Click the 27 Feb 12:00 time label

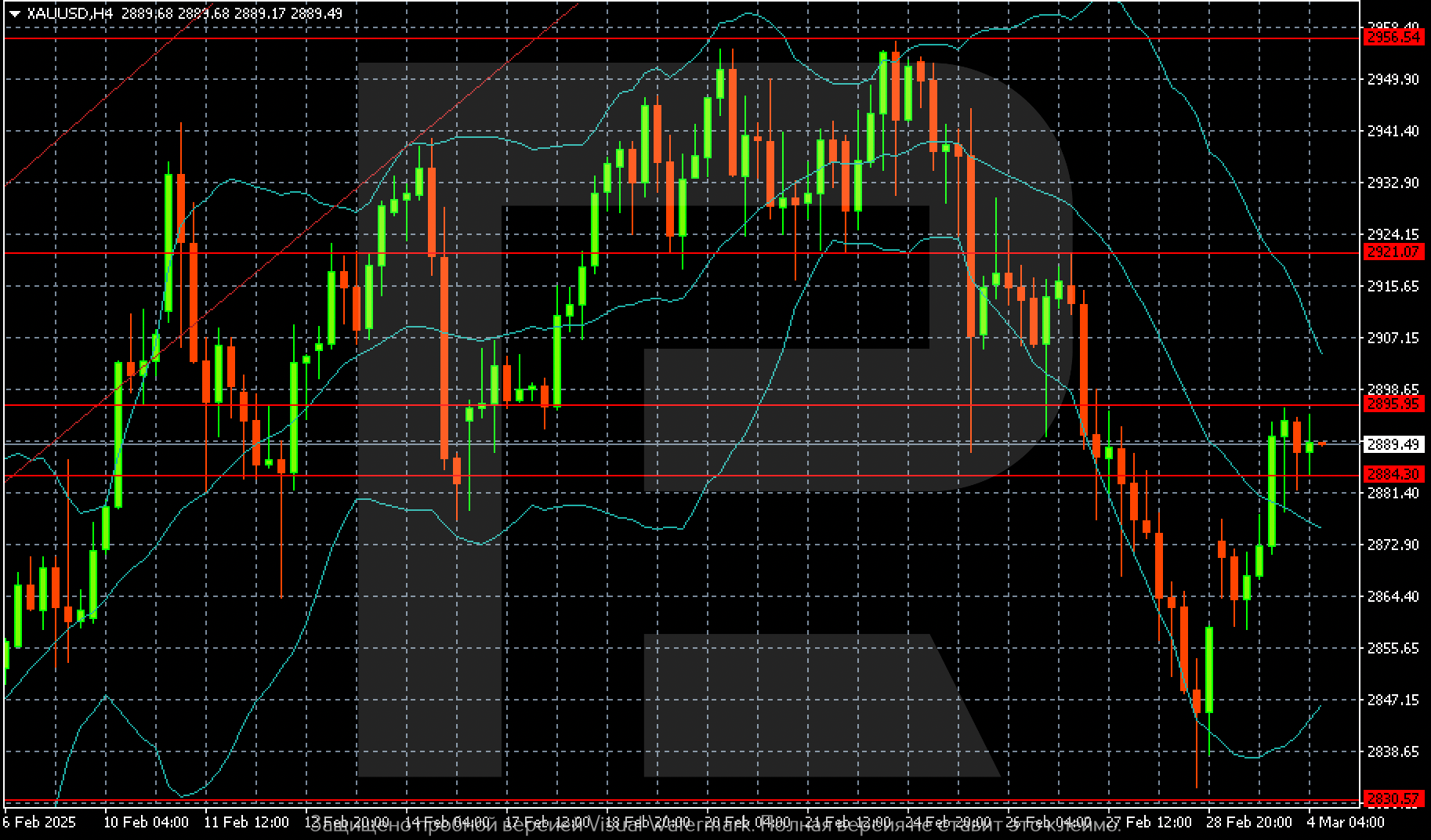[x=1150, y=822]
